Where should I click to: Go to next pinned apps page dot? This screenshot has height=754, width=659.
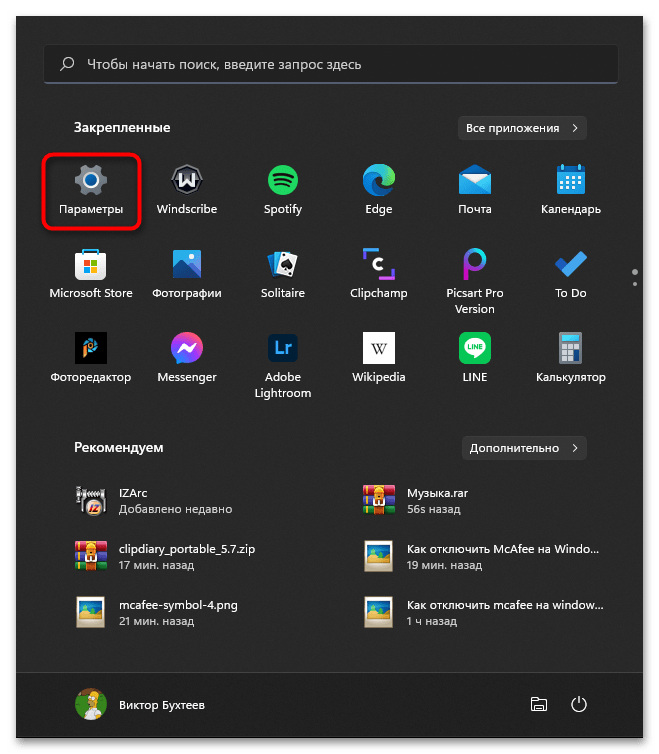pos(635,284)
